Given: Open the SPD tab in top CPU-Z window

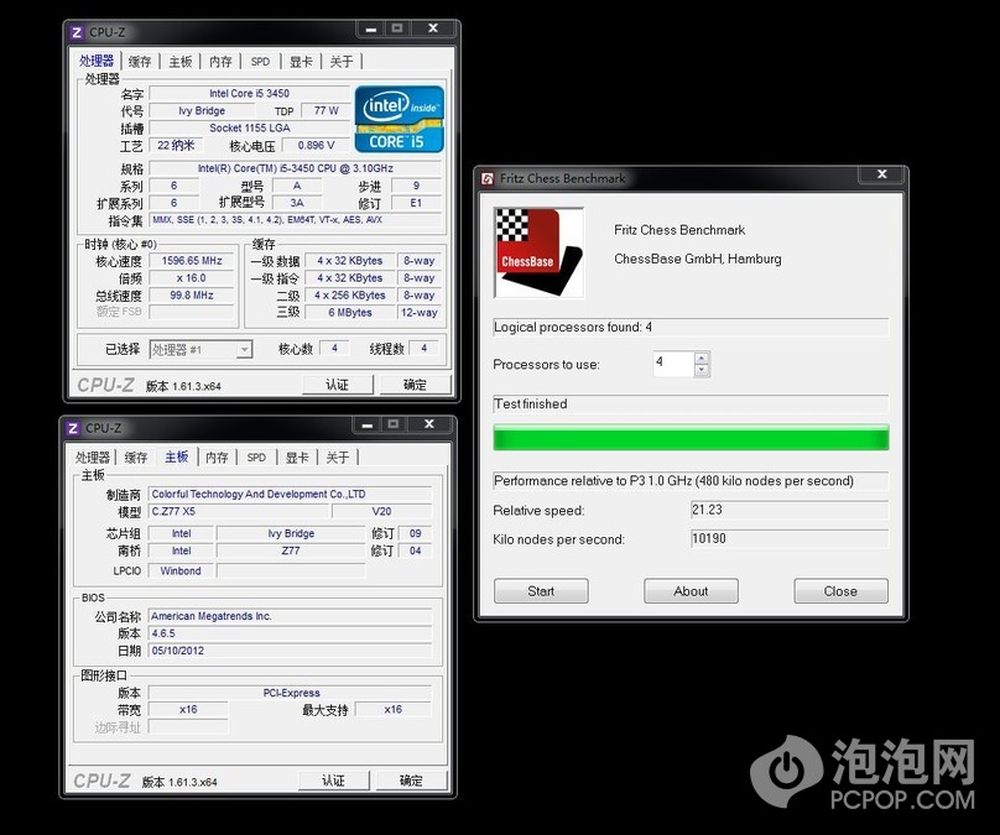Looking at the screenshot, I should click(260, 62).
